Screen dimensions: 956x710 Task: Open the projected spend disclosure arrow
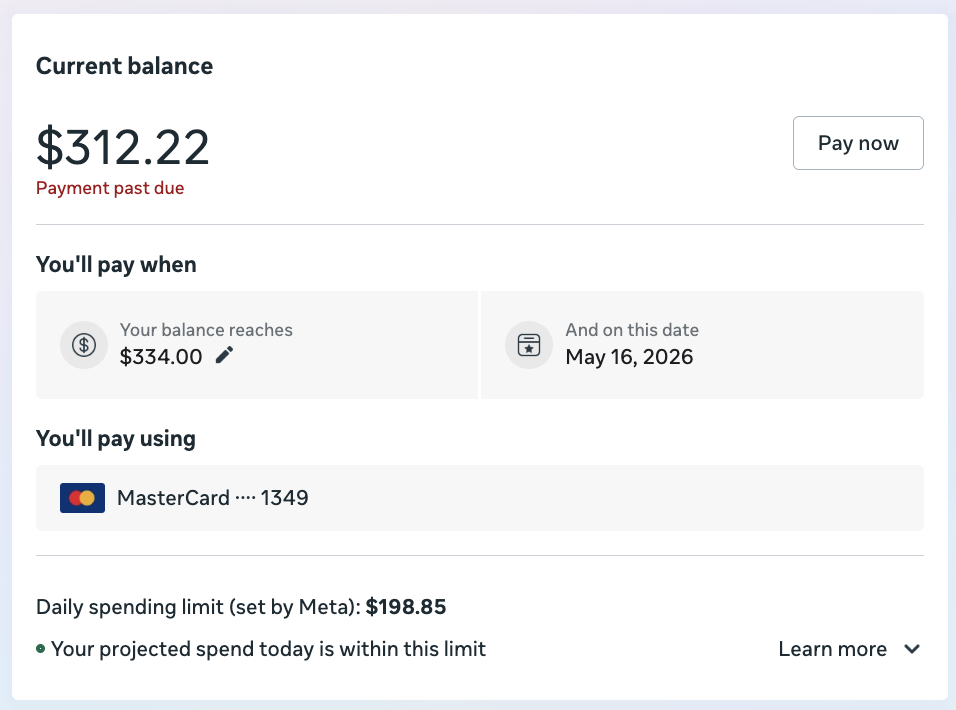click(911, 648)
